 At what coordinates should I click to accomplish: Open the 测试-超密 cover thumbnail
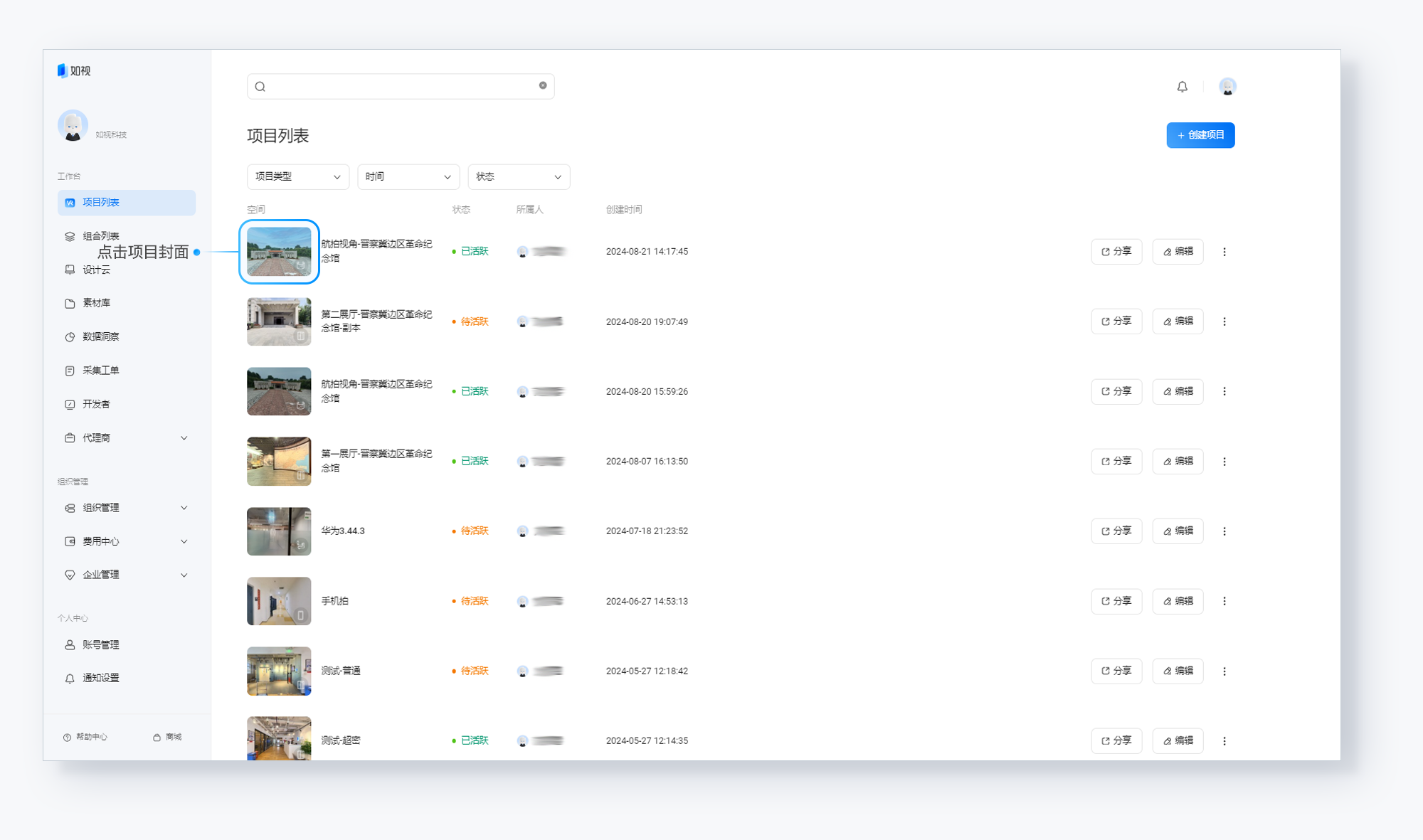pyautogui.click(x=279, y=738)
